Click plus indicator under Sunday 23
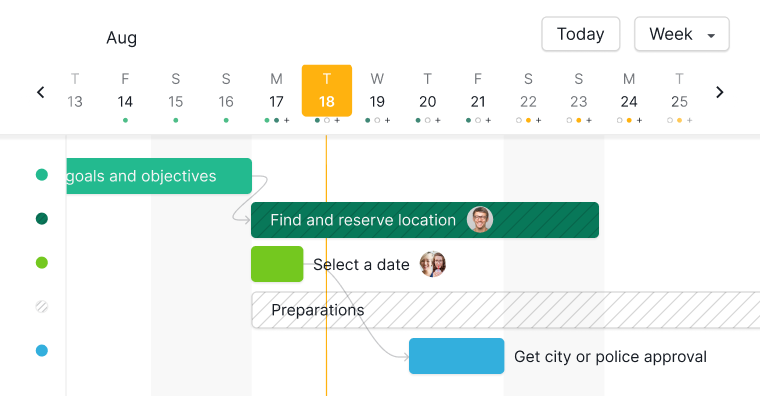This screenshot has height=396, width=760. pos(589,120)
